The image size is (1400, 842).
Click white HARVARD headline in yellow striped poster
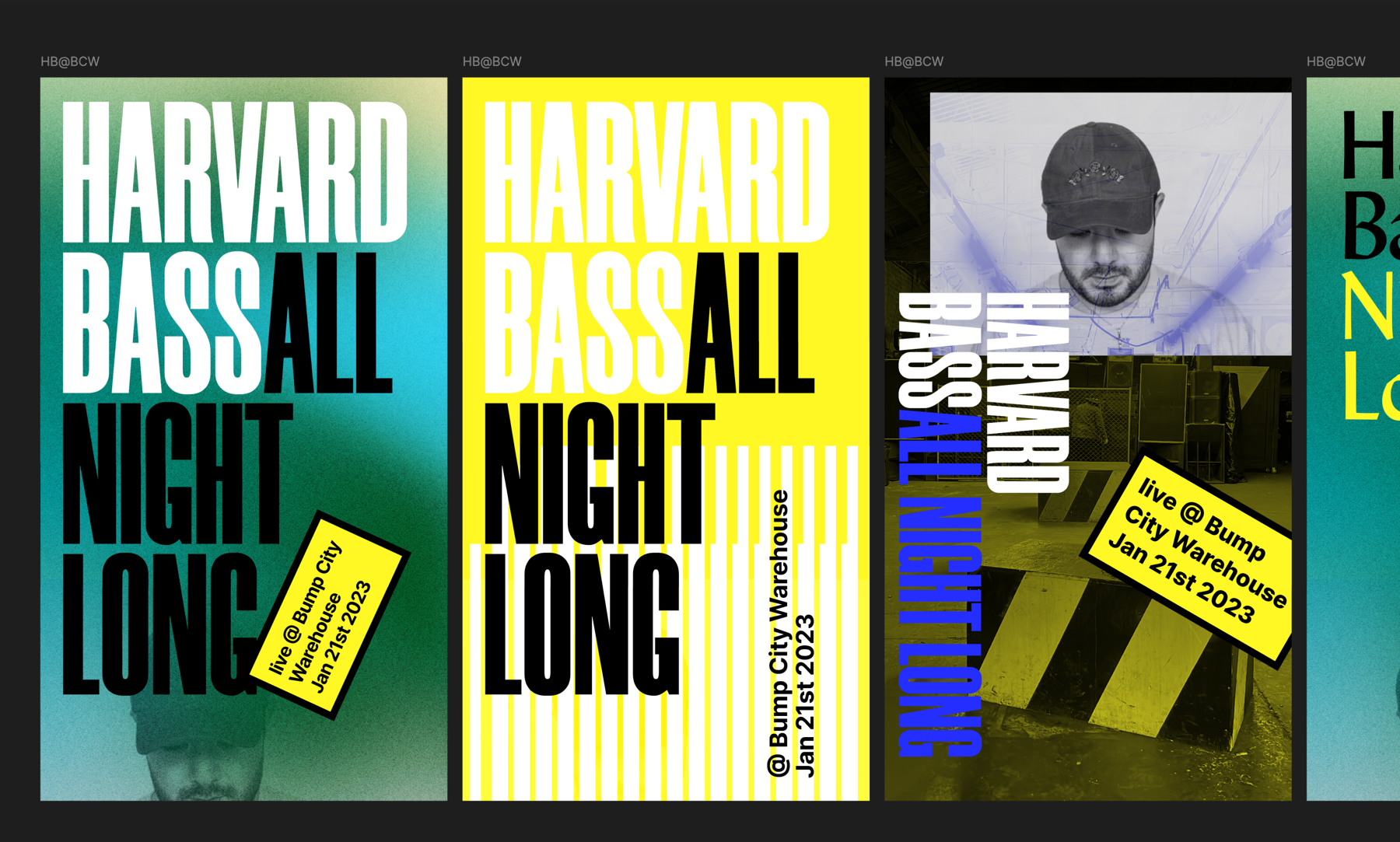(657, 173)
